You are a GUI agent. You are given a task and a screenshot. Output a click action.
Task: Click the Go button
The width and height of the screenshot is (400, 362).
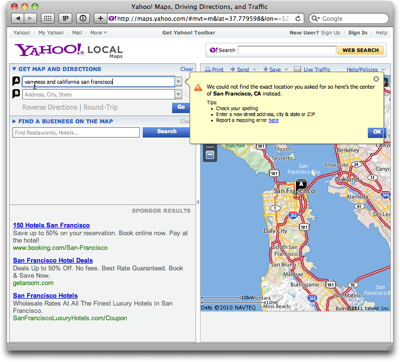coord(181,107)
